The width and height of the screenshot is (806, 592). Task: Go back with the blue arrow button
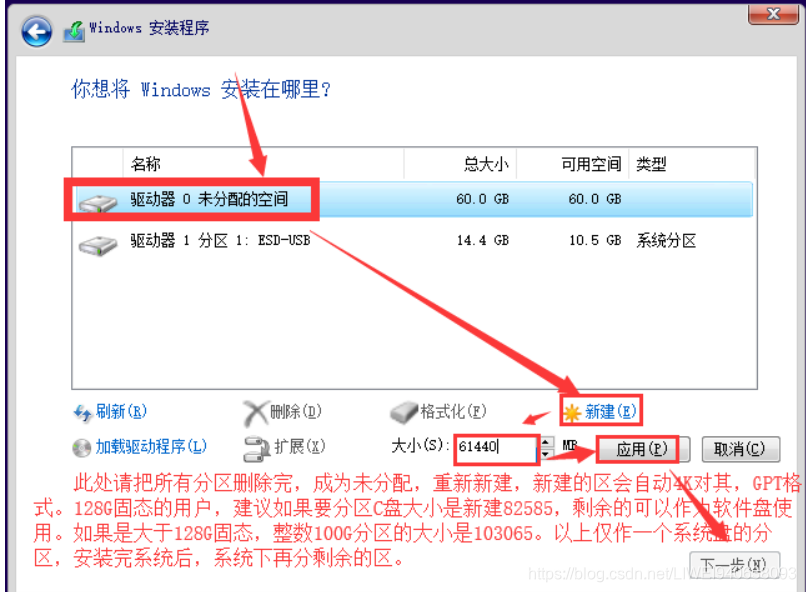[36, 31]
